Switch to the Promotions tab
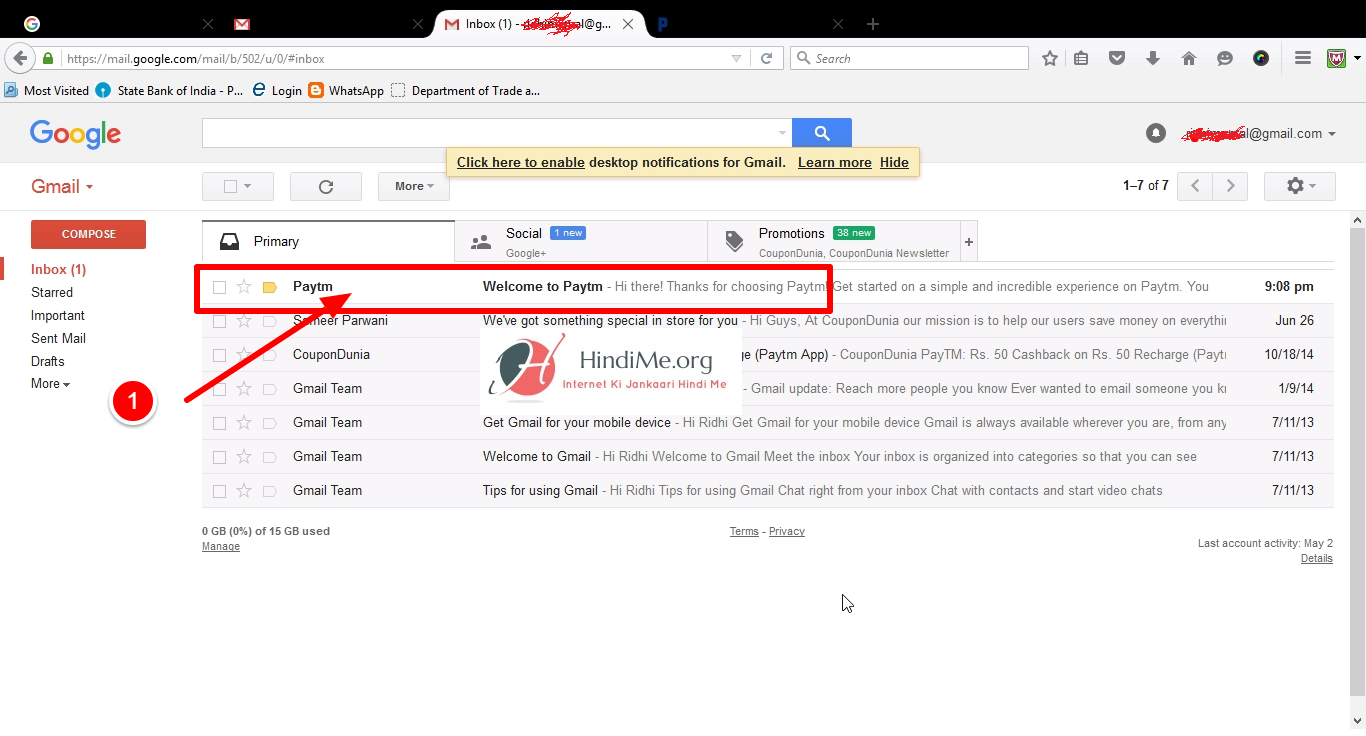Screen dimensions: 1366x736 click(x=834, y=242)
